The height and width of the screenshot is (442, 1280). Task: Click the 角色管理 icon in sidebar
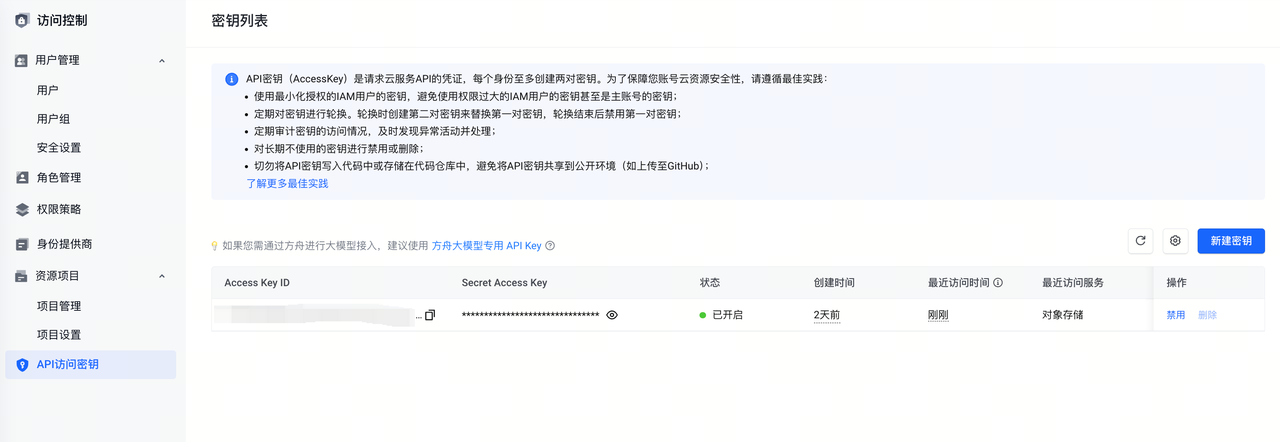tap(22, 178)
